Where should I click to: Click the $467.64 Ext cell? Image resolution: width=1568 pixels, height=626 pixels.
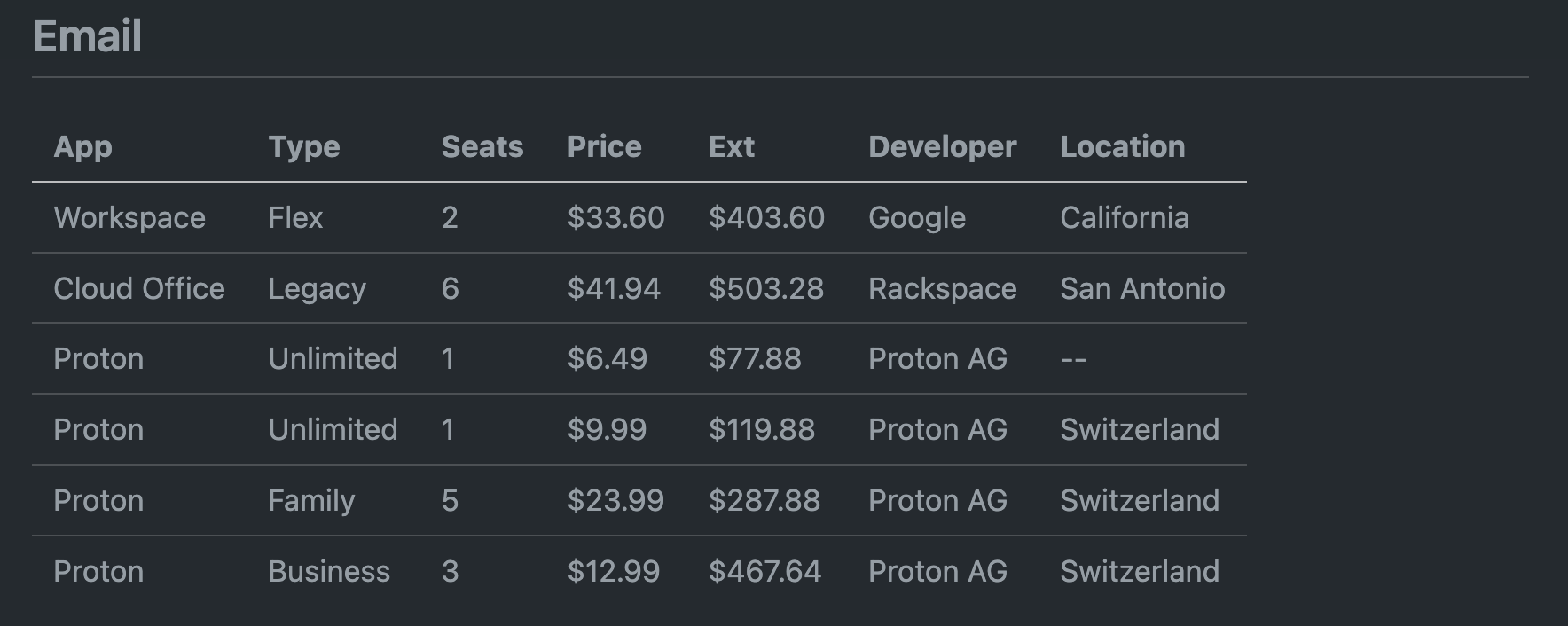[x=764, y=571]
